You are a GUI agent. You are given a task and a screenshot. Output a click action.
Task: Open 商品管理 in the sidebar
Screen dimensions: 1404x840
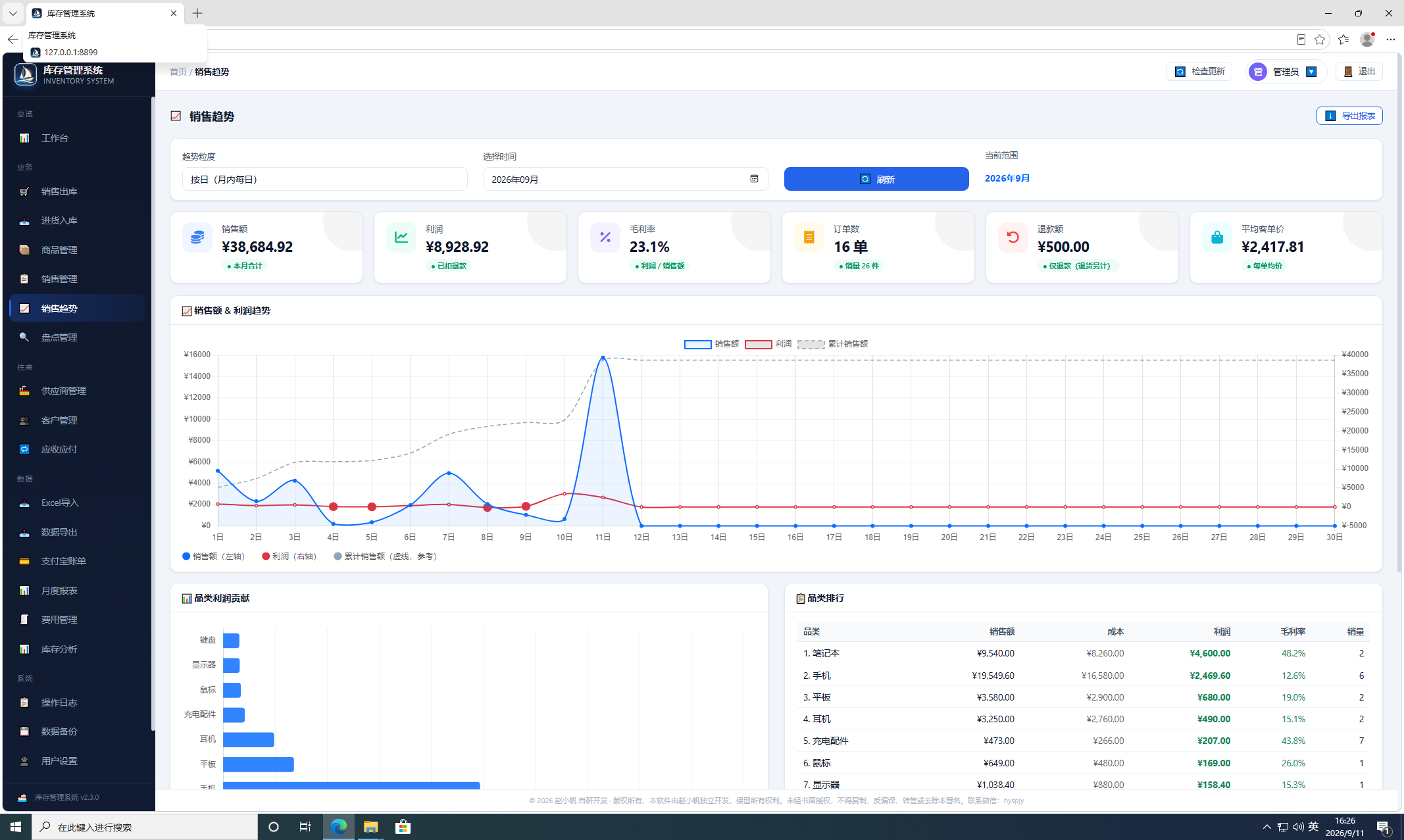click(77, 250)
